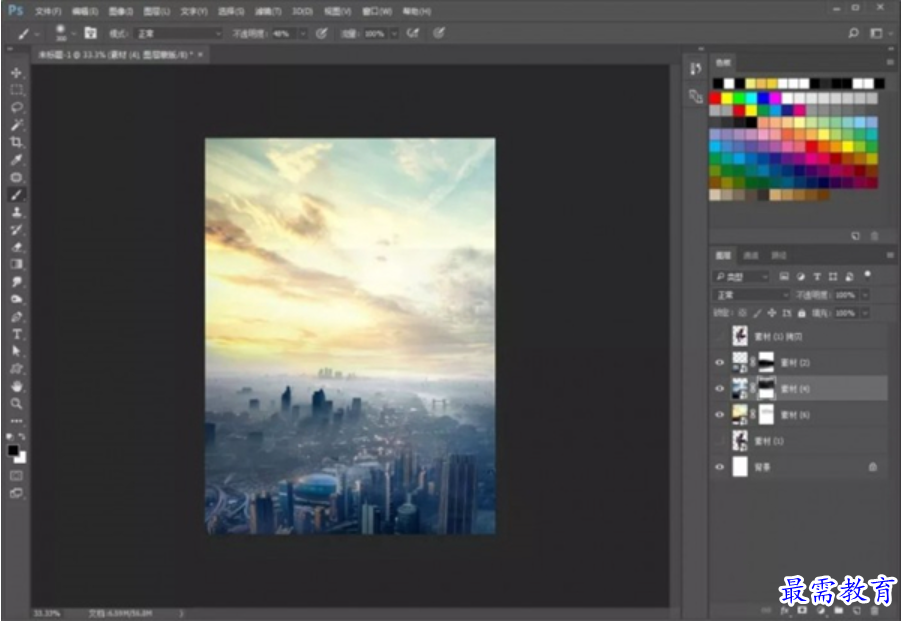Select the Smudge tool
This screenshot has width=903, height=622.
point(17,282)
